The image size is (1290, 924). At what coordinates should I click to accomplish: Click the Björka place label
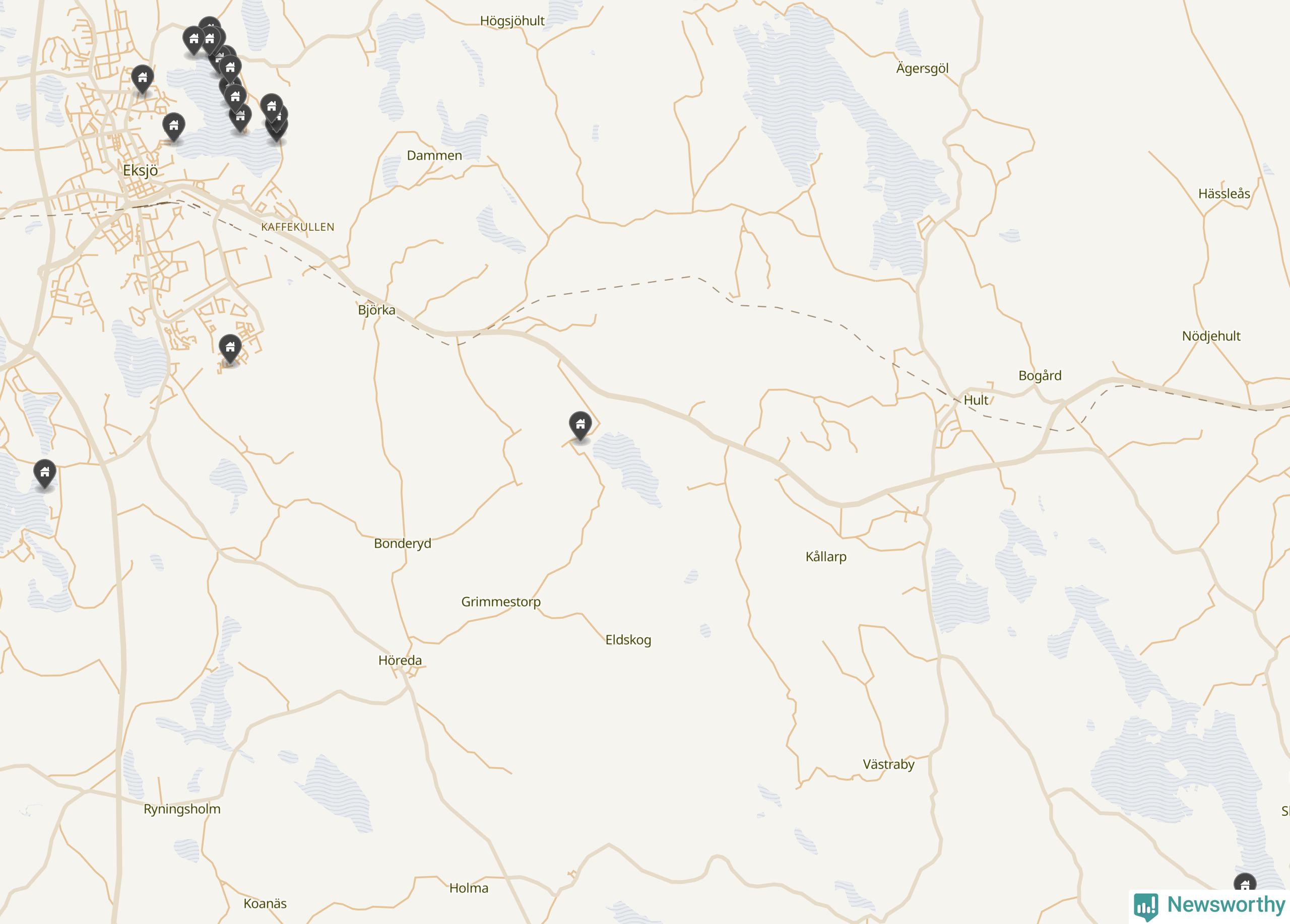coord(376,310)
